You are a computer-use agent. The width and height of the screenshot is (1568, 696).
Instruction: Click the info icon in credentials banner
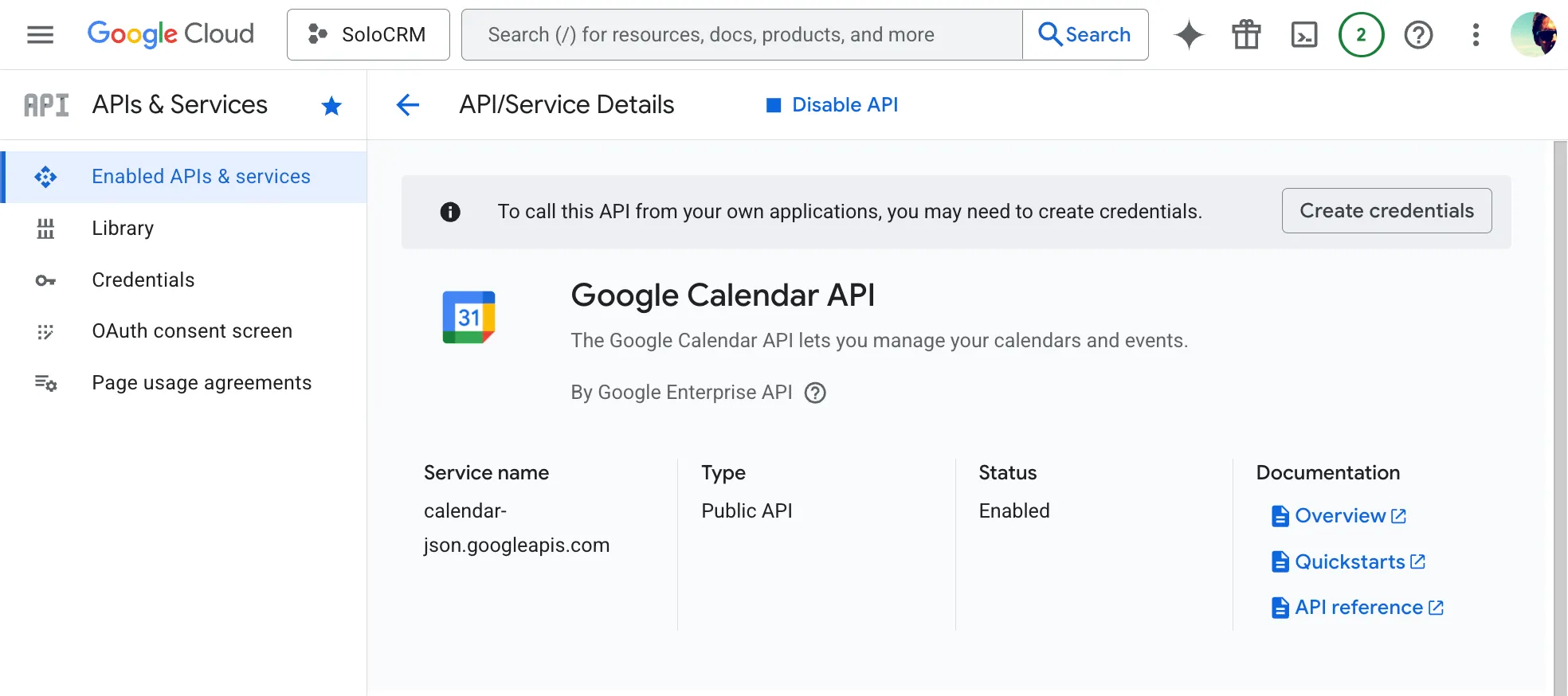pos(450,212)
